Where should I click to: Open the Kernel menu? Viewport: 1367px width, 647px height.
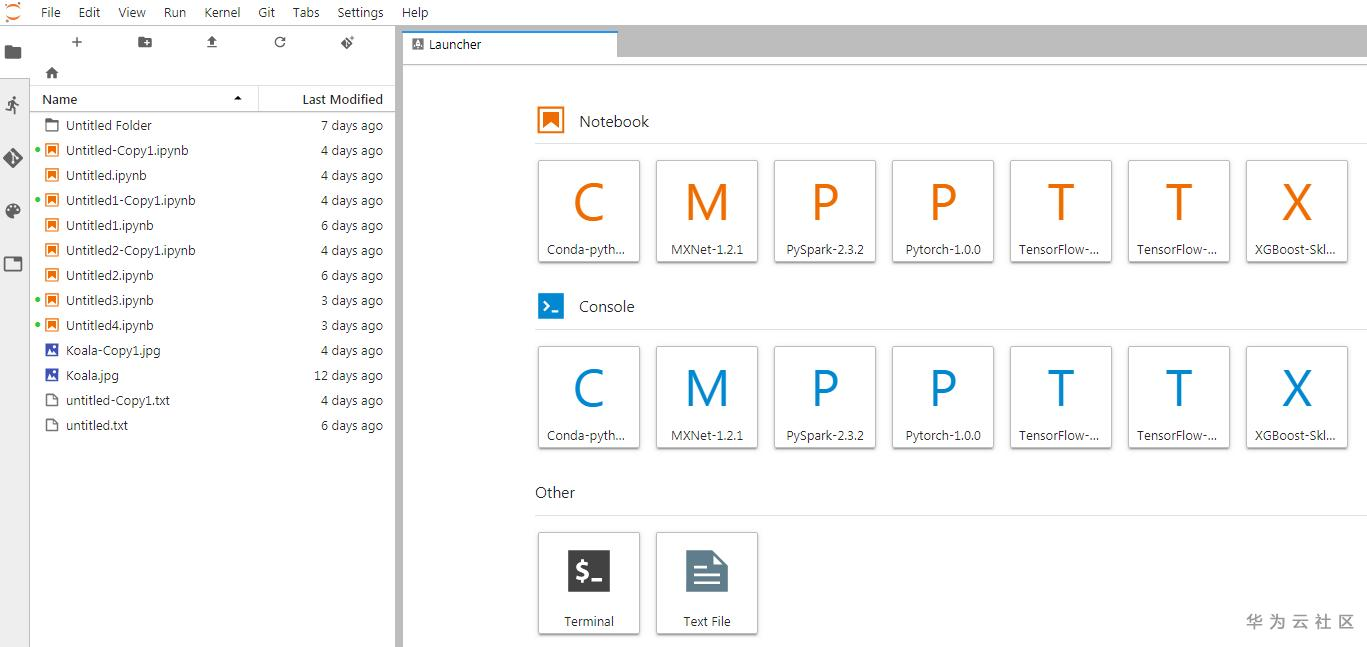(x=222, y=12)
